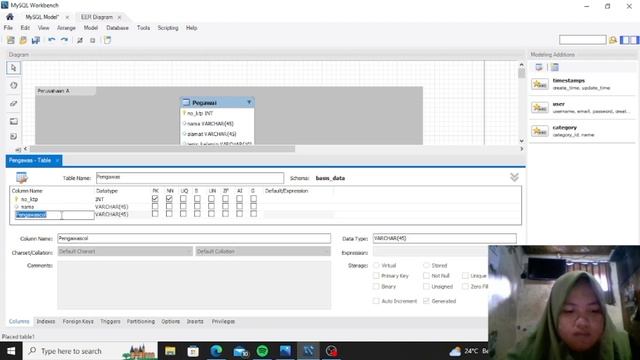Enable the Not Null storage checkbox

(427, 276)
